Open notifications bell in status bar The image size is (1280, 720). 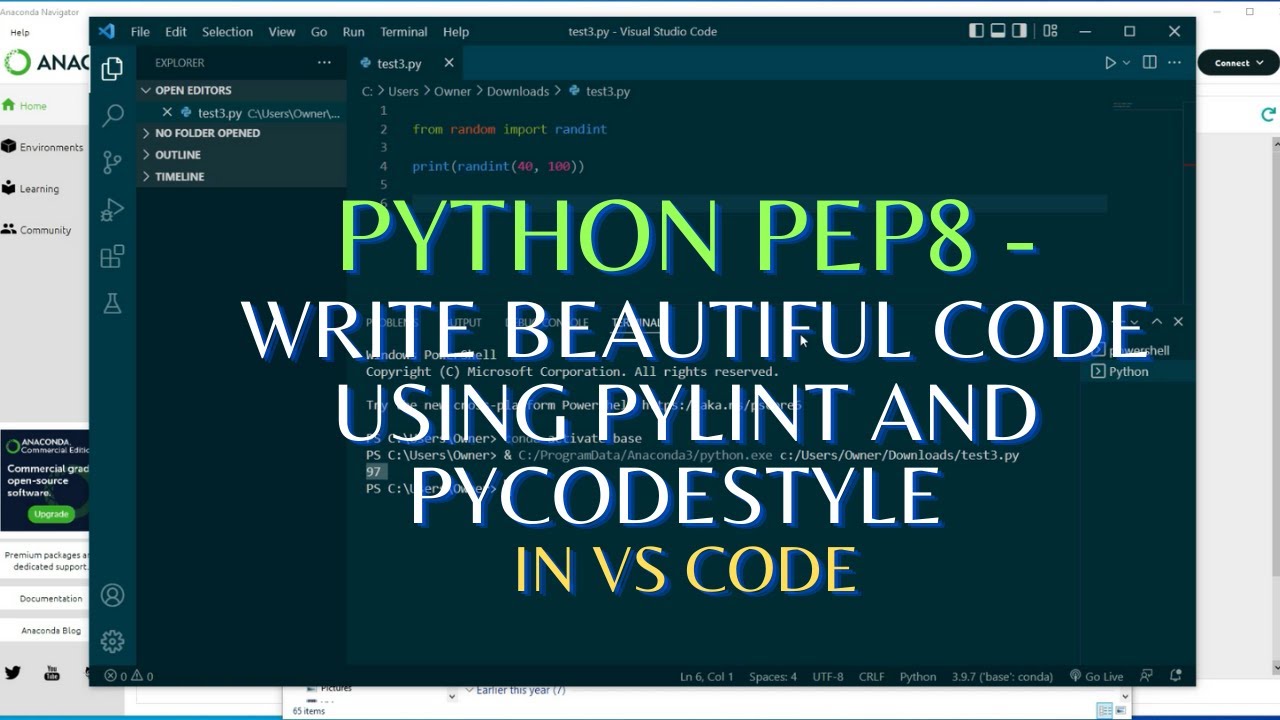pyautogui.click(x=1175, y=676)
